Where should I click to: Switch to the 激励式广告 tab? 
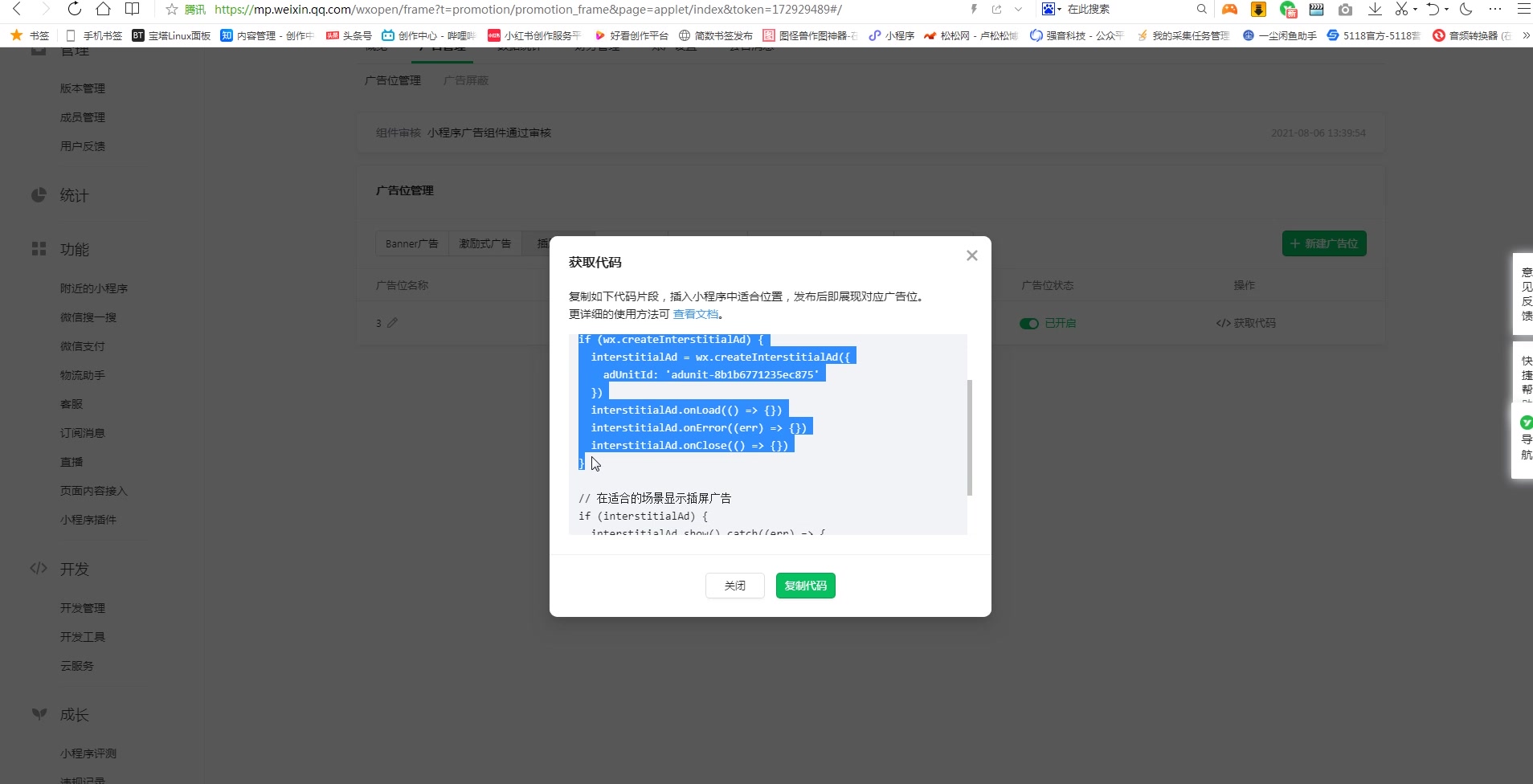coord(484,243)
